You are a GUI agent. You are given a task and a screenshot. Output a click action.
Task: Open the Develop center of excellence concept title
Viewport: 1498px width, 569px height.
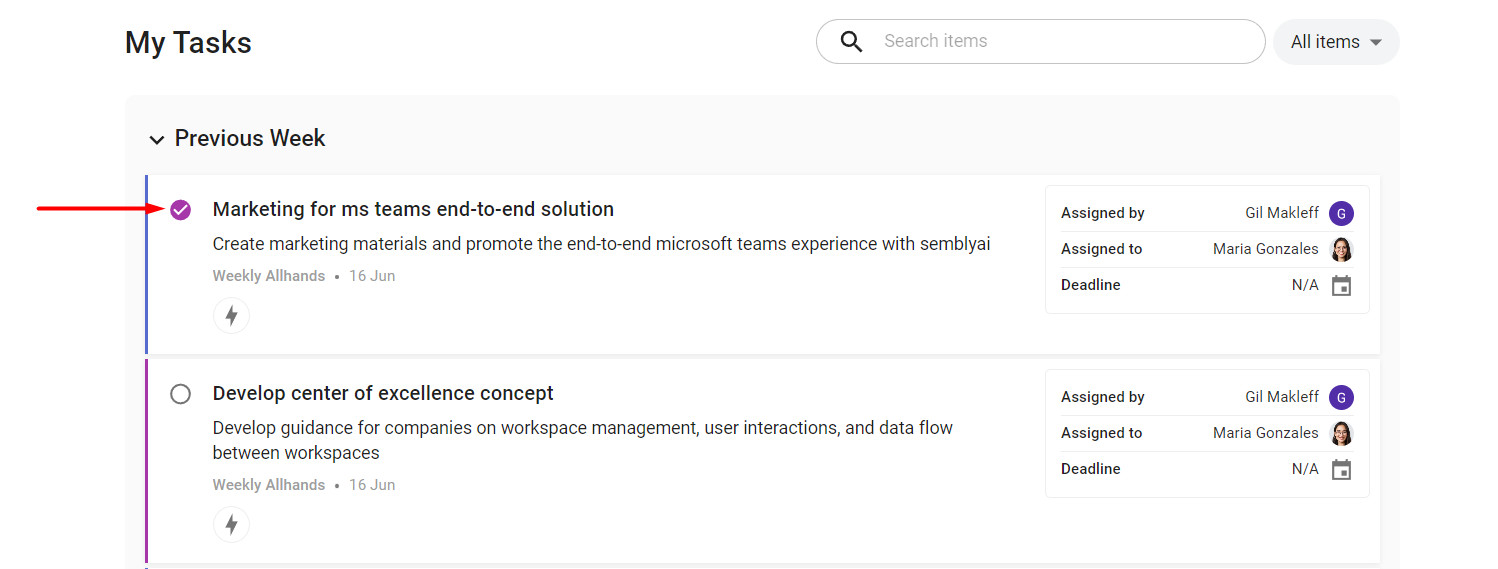pos(383,393)
